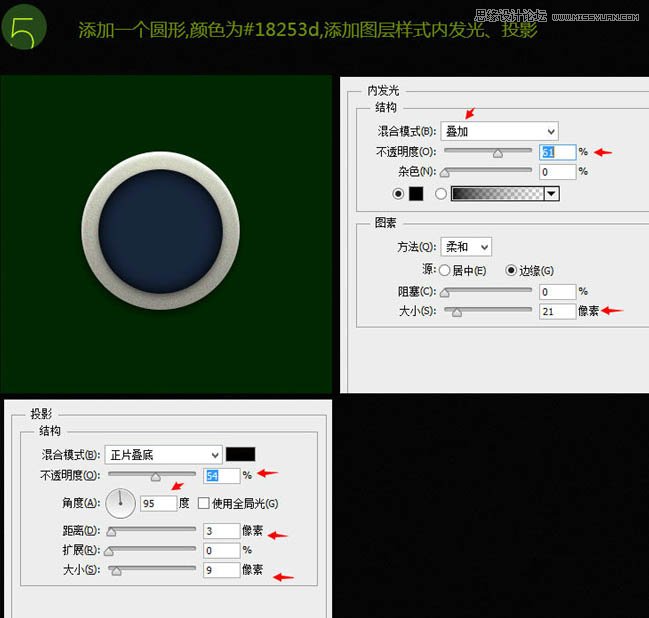Select 居中(E) center source radio button
The image size is (649, 618).
(444, 270)
